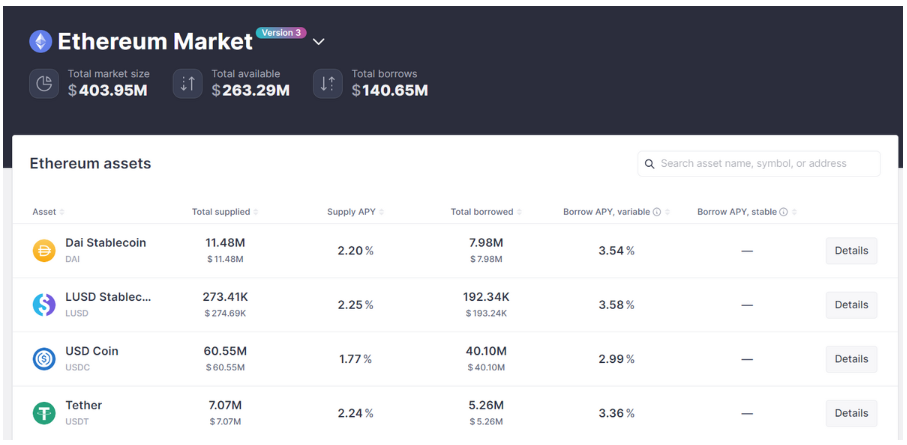The width and height of the screenshot is (907, 445).
Task: Click the LUSD Stablecoin coin icon
Action: point(44,305)
